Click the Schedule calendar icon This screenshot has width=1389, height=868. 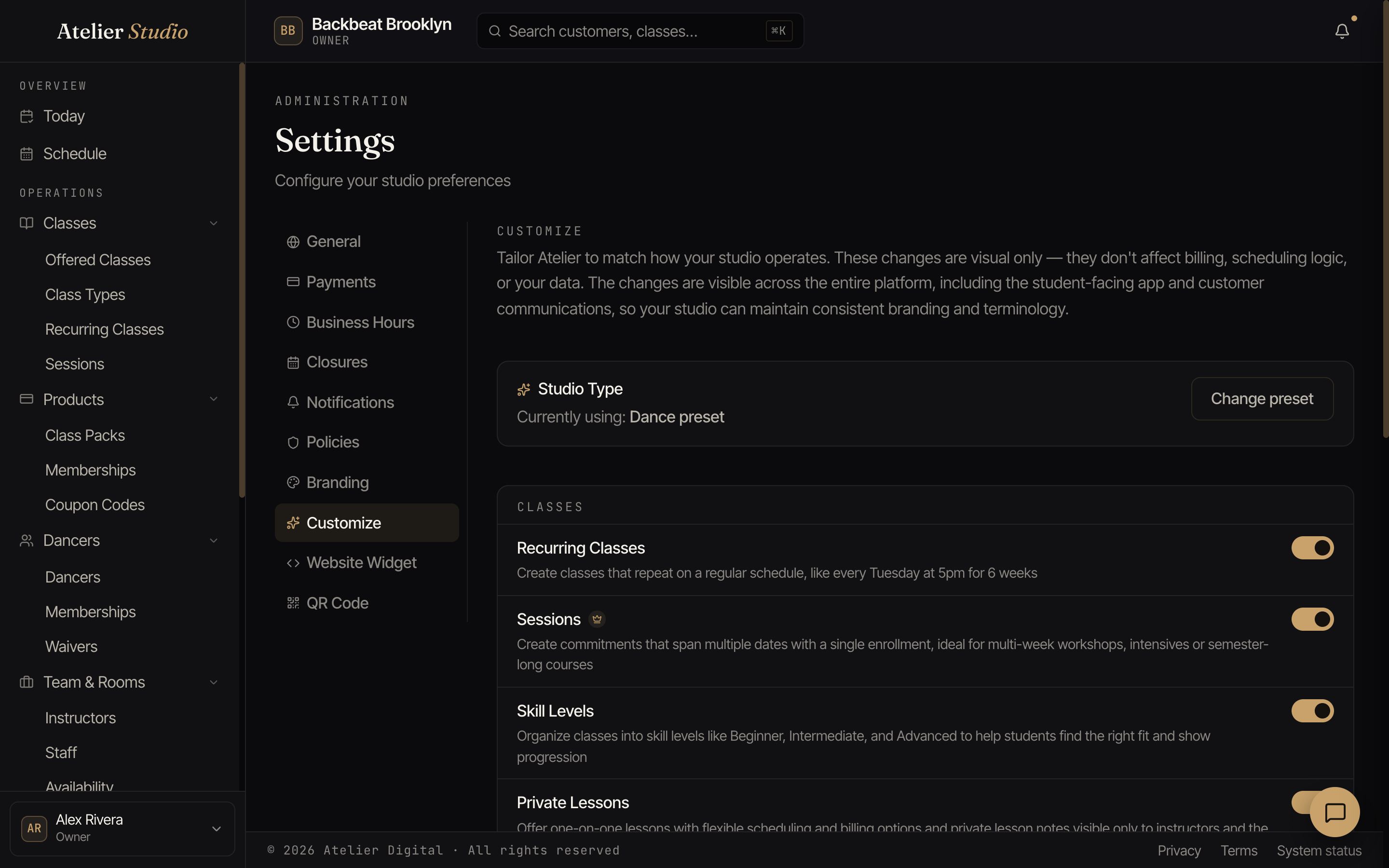pyautogui.click(x=27, y=154)
